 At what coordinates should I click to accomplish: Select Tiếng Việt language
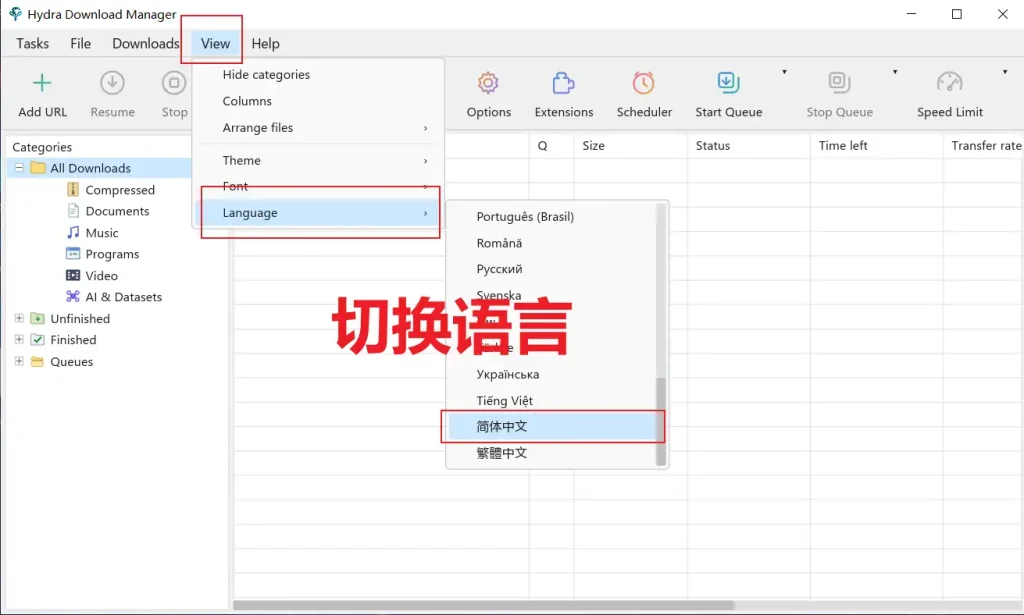[552, 400]
